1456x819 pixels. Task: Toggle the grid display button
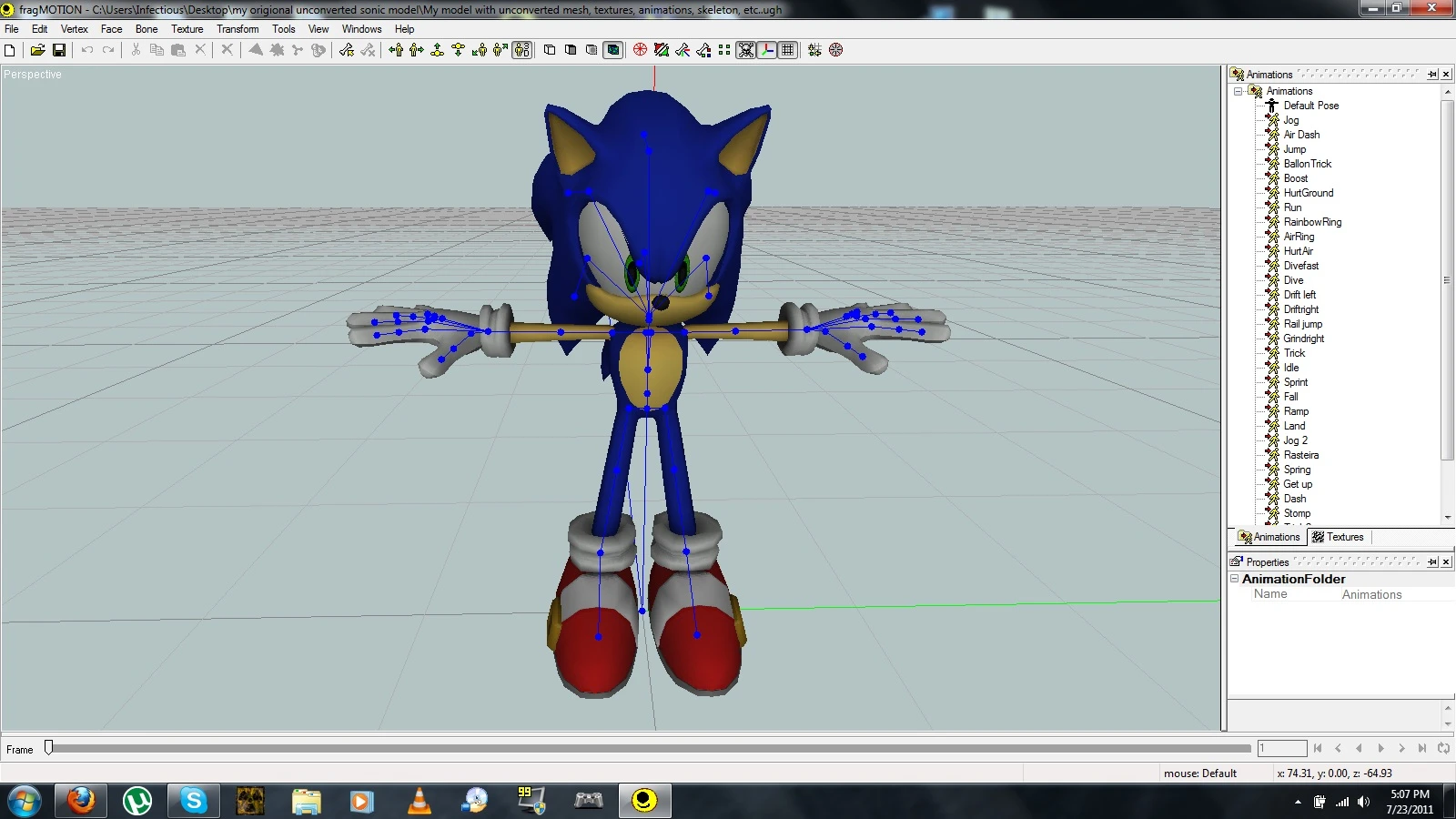click(x=788, y=50)
